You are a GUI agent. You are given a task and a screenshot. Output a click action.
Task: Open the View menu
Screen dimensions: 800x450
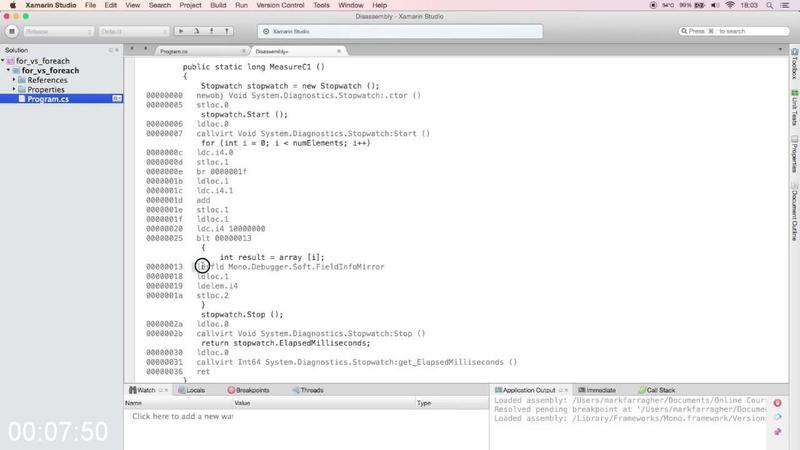(133, 5)
